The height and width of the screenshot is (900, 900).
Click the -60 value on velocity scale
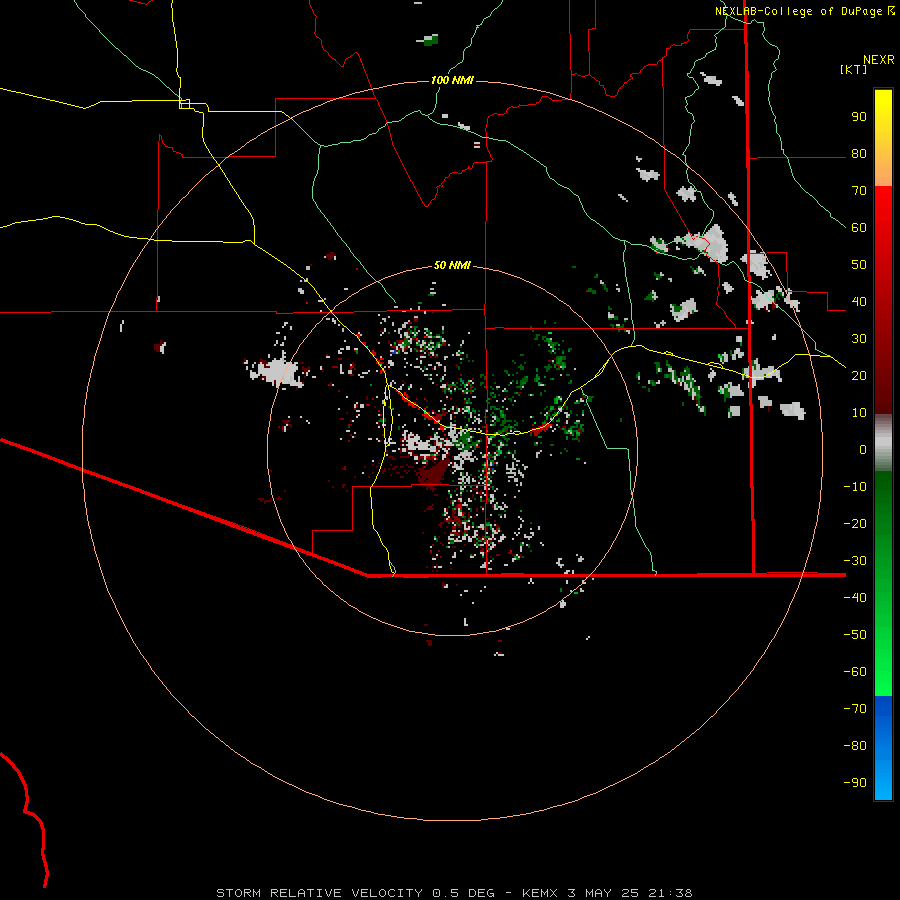855,672
